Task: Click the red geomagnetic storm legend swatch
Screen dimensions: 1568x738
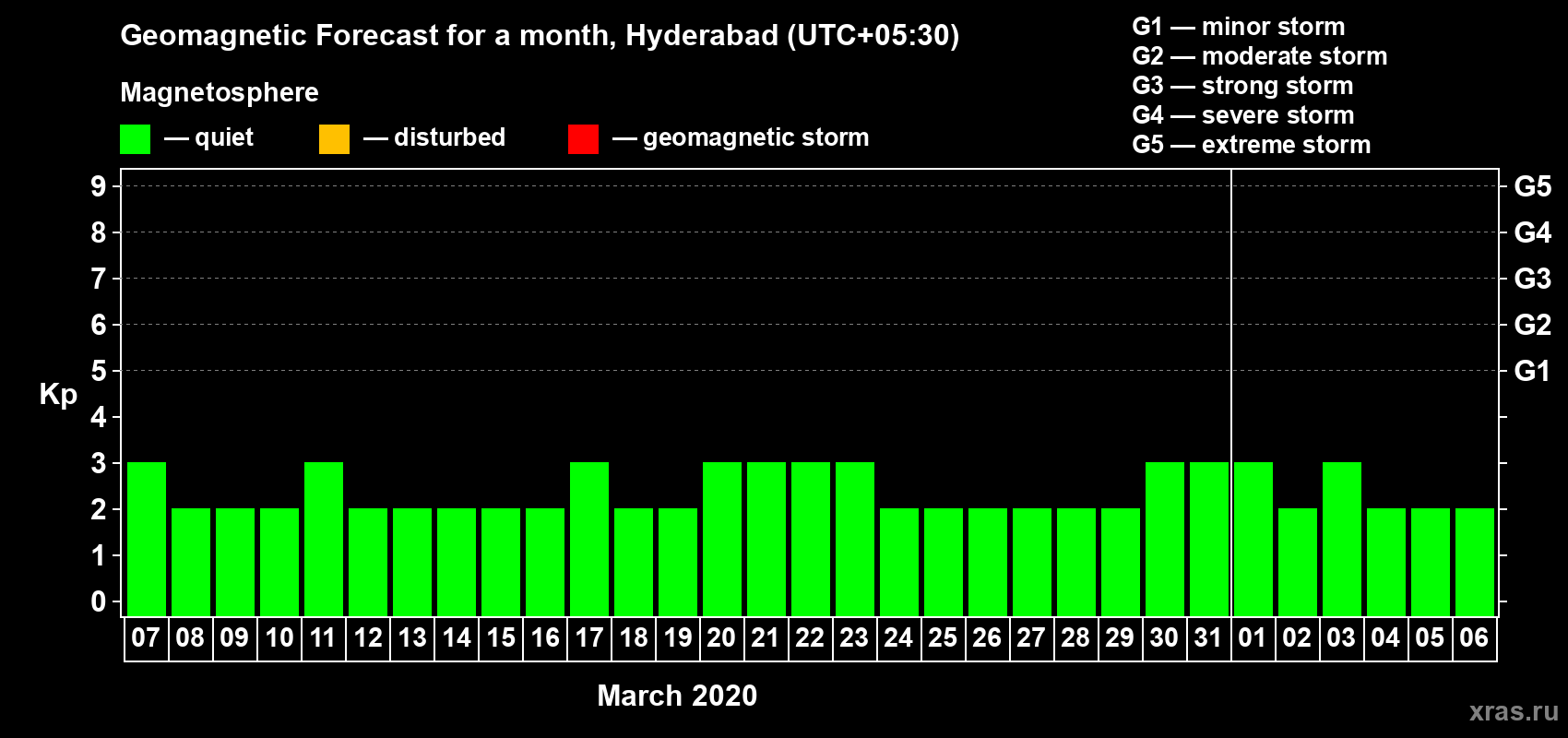Action: pyautogui.click(x=583, y=139)
